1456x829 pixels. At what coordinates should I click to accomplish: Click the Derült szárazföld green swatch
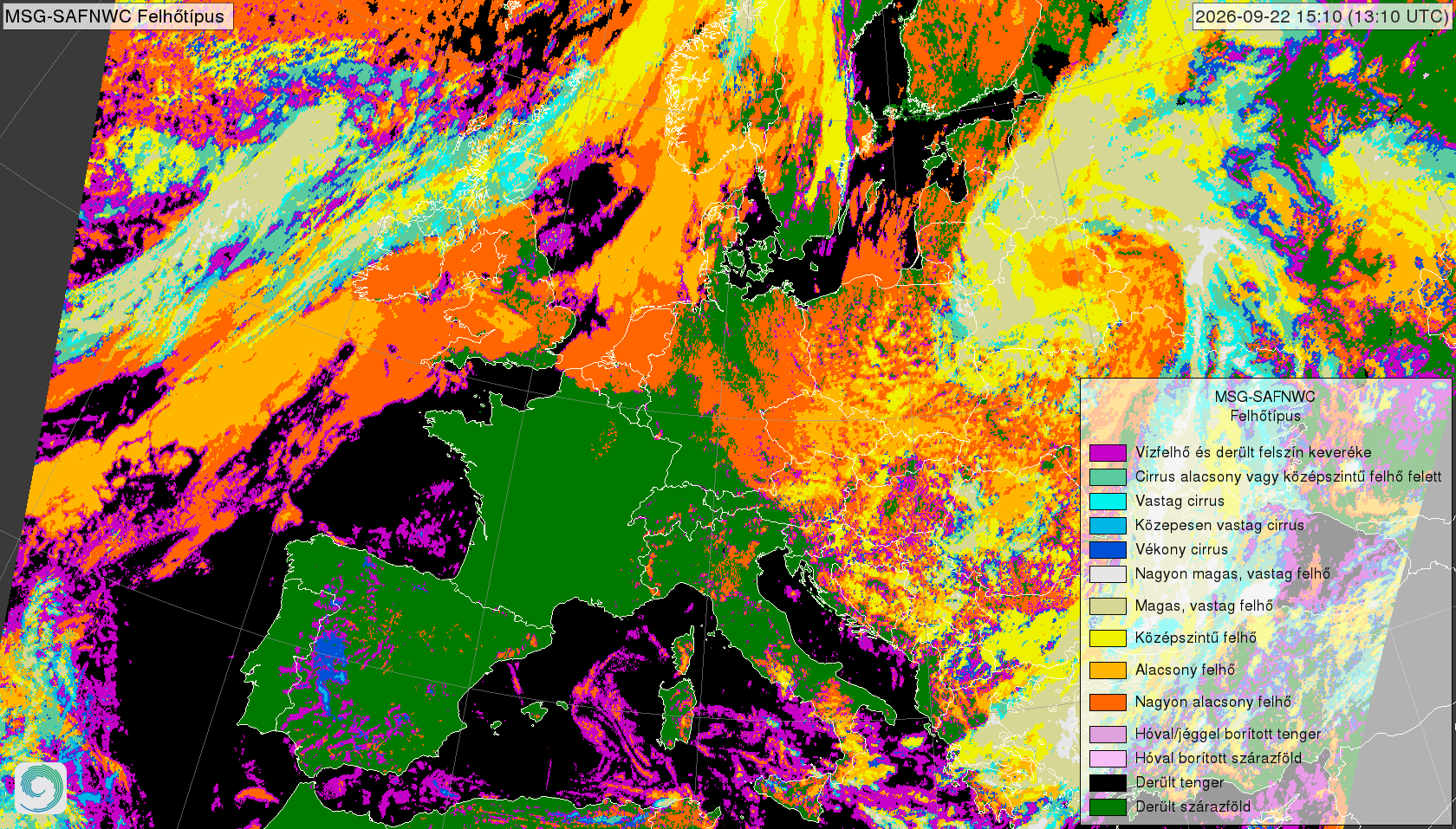[1108, 806]
